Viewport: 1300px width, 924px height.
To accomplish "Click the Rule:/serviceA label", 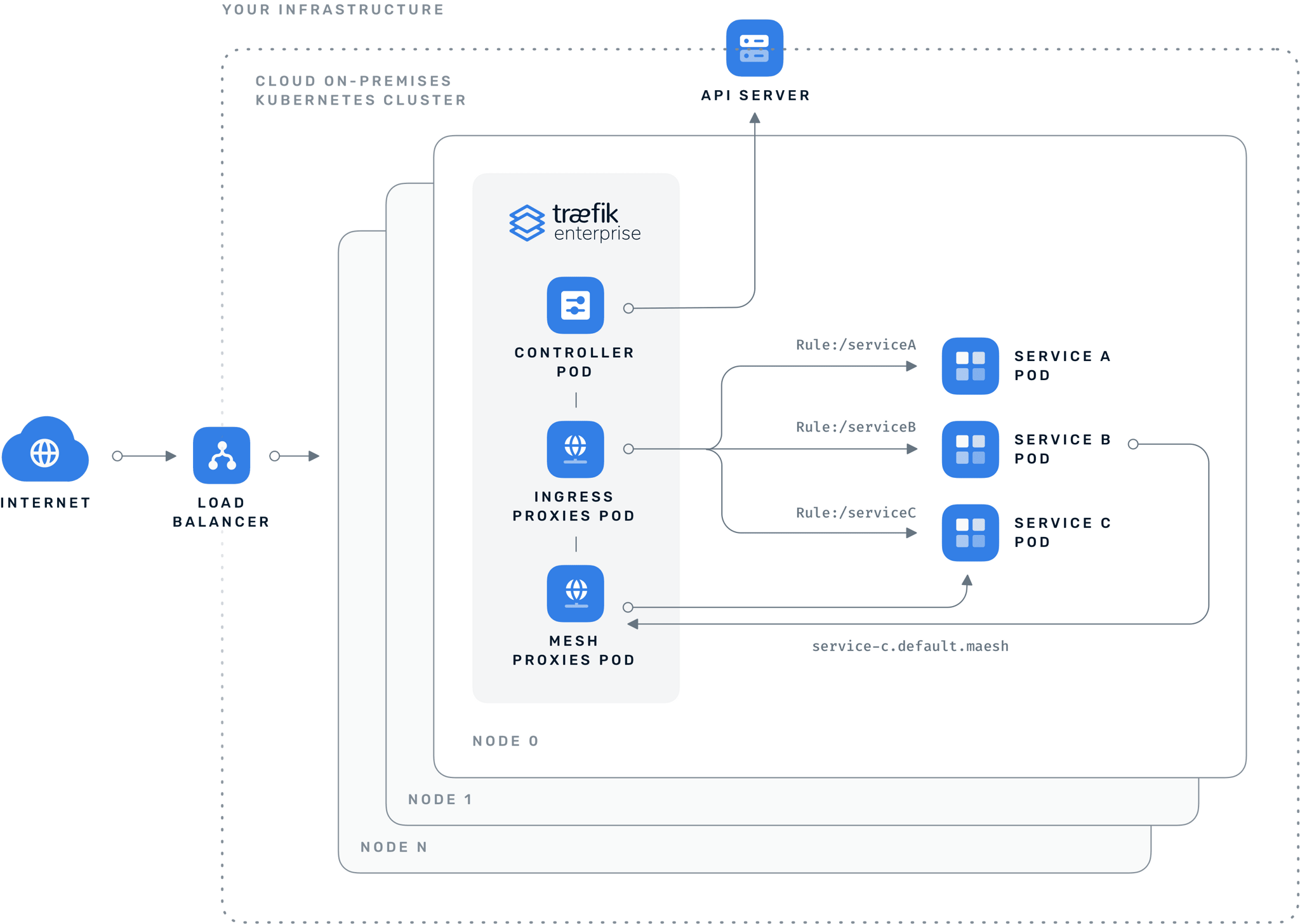I will (856, 344).
